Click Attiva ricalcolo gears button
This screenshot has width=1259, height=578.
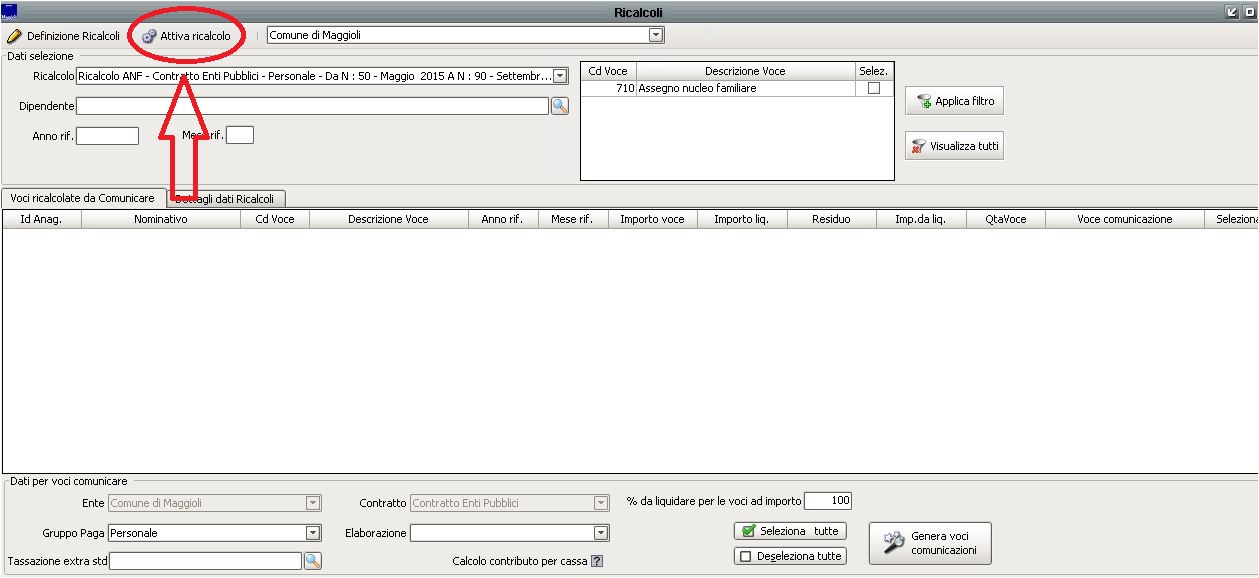pyautogui.click(x=186, y=36)
